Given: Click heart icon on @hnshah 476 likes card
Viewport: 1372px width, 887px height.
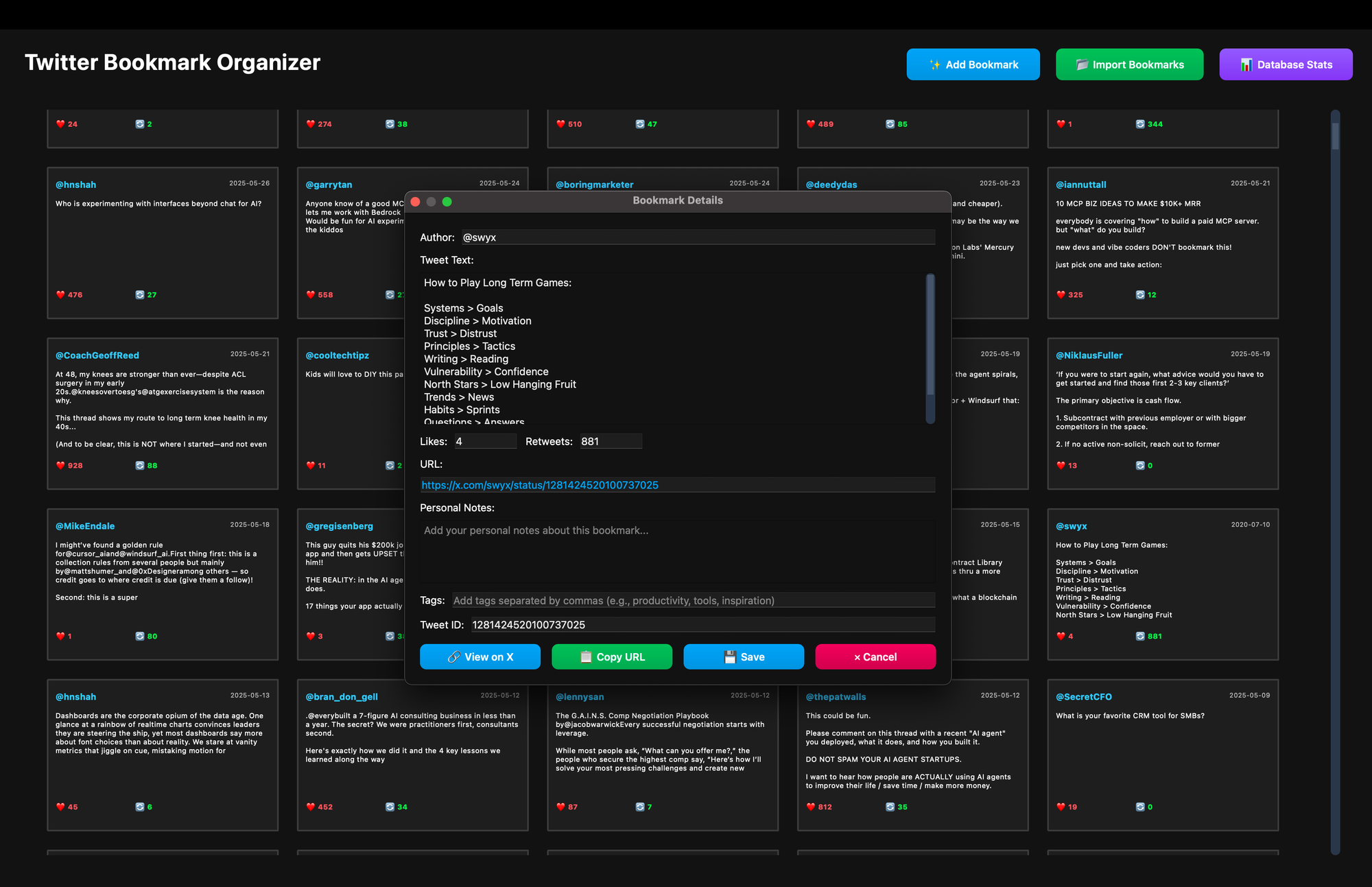Looking at the screenshot, I should (60, 295).
